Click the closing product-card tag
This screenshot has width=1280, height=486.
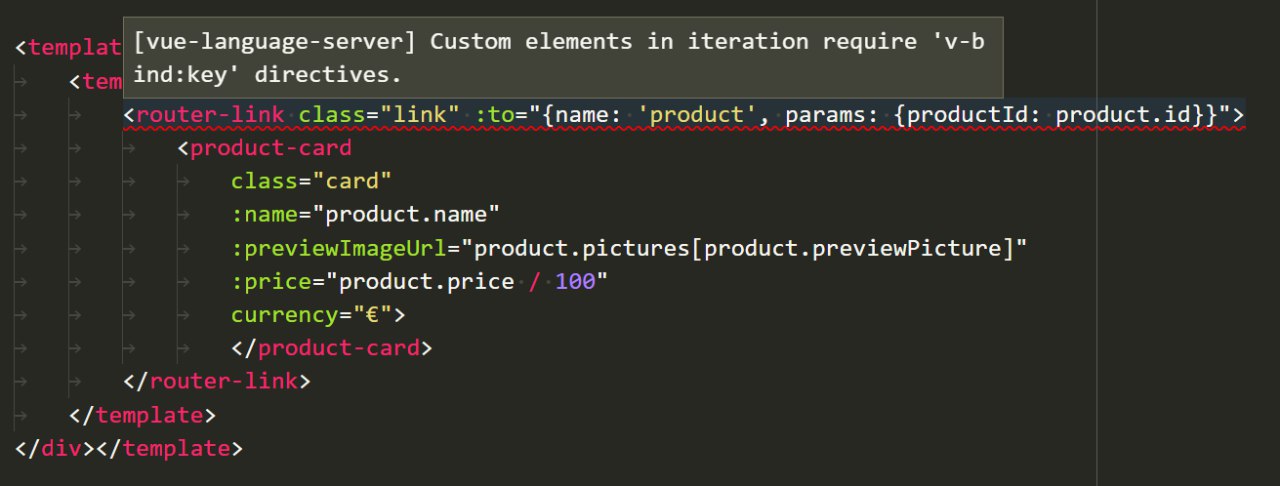click(x=338, y=347)
